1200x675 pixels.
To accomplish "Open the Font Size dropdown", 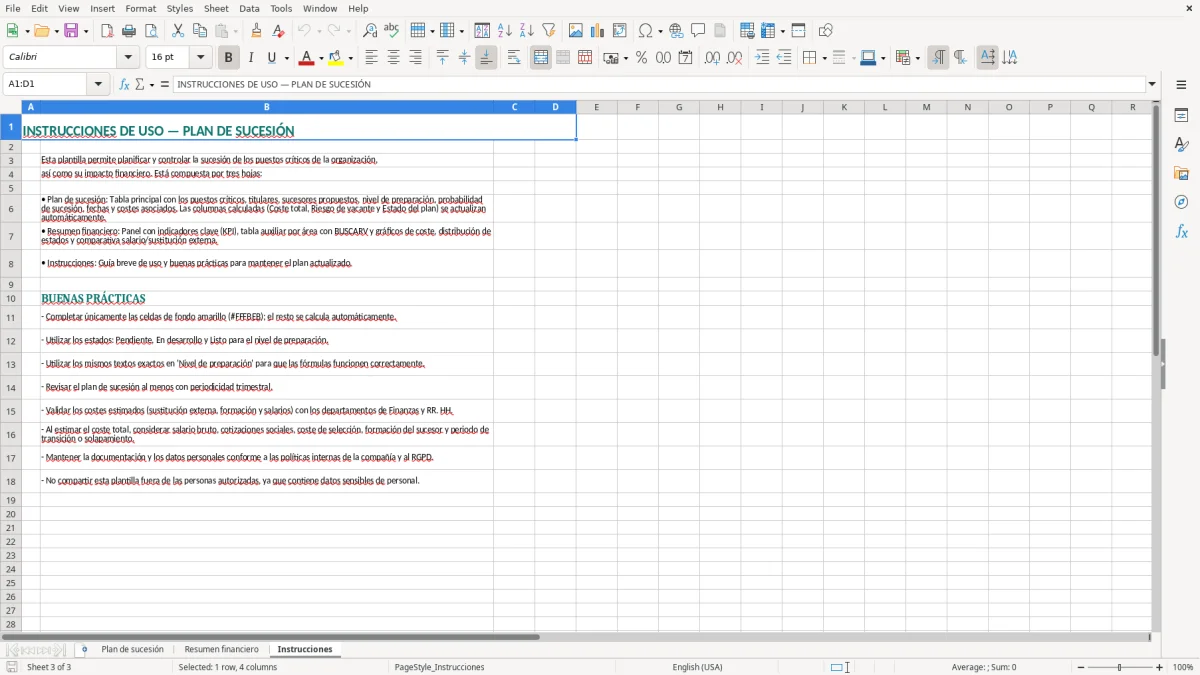I will (200, 58).
